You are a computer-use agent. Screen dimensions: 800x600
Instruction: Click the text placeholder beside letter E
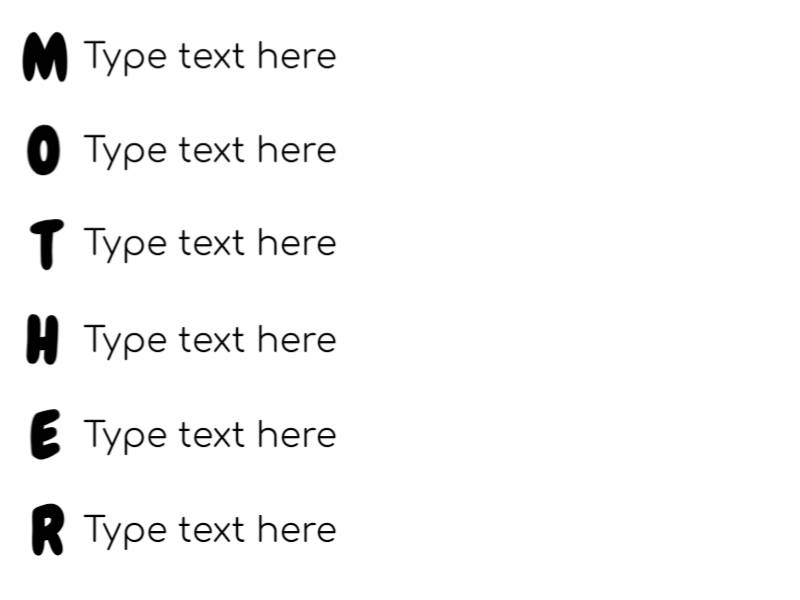(210, 435)
